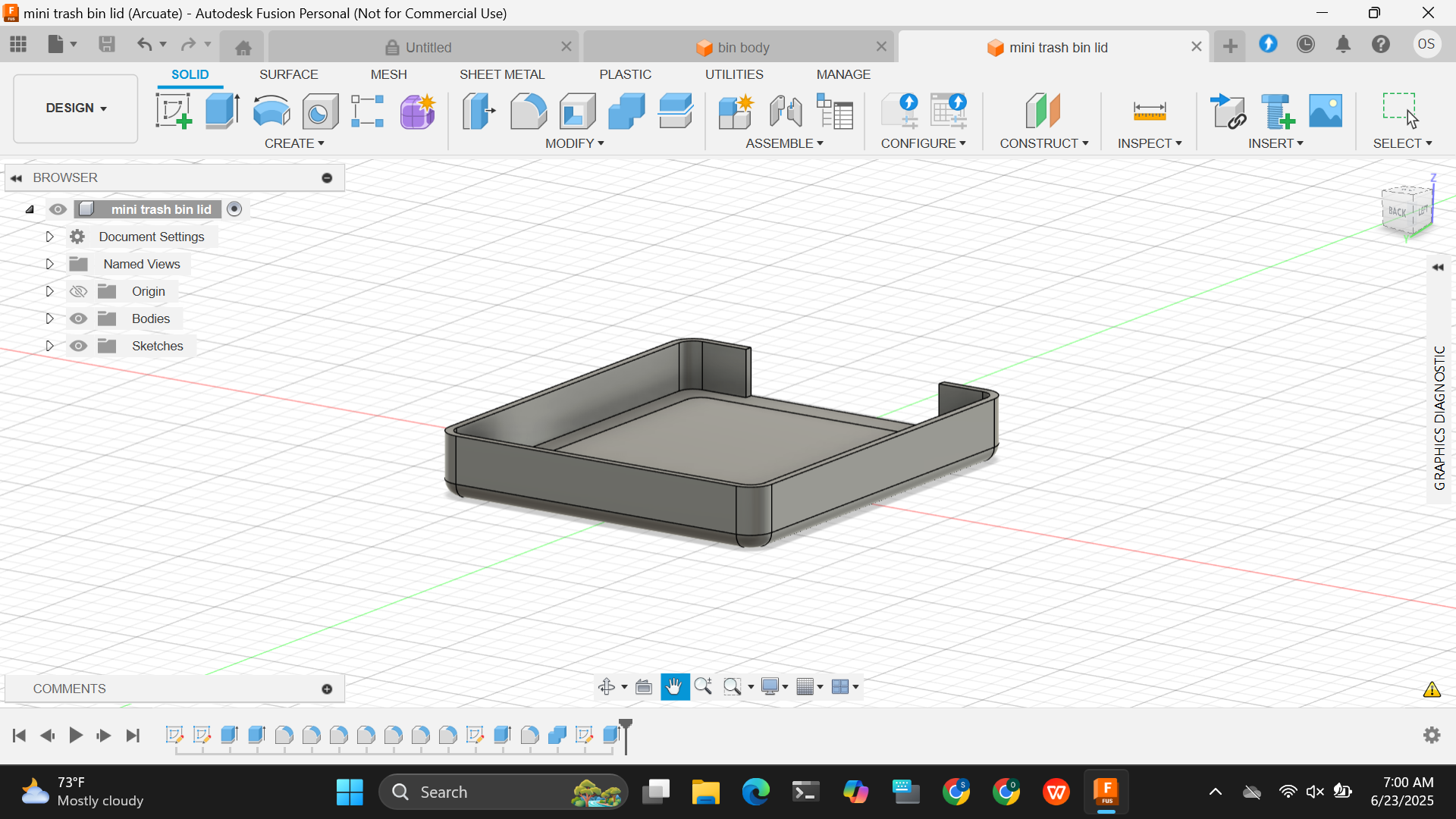The width and height of the screenshot is (1456, 819).
Task: Open the DESIGN workspace dropdown
Action: (76, 108)
